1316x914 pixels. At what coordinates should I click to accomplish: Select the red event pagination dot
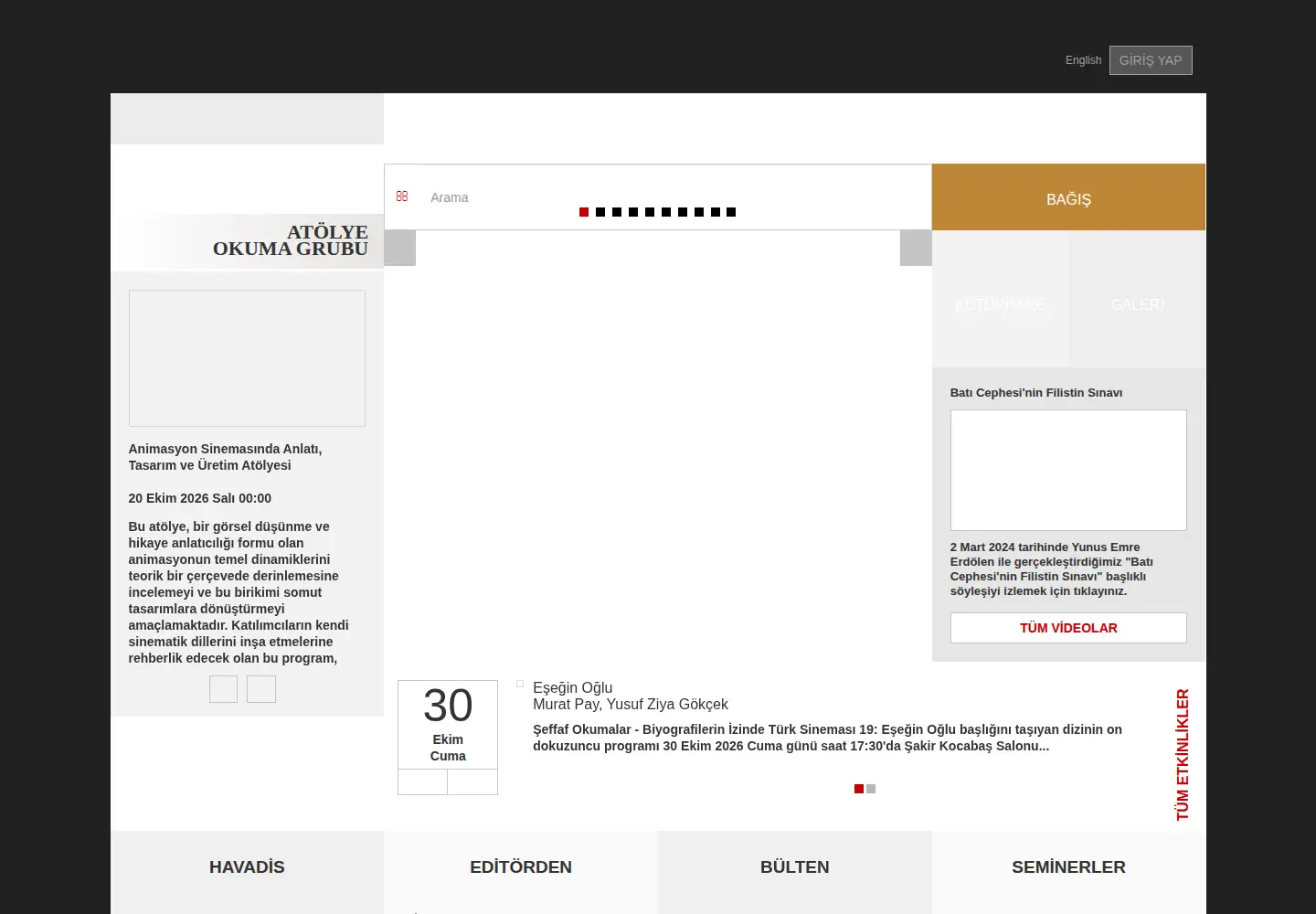(859, 789)
